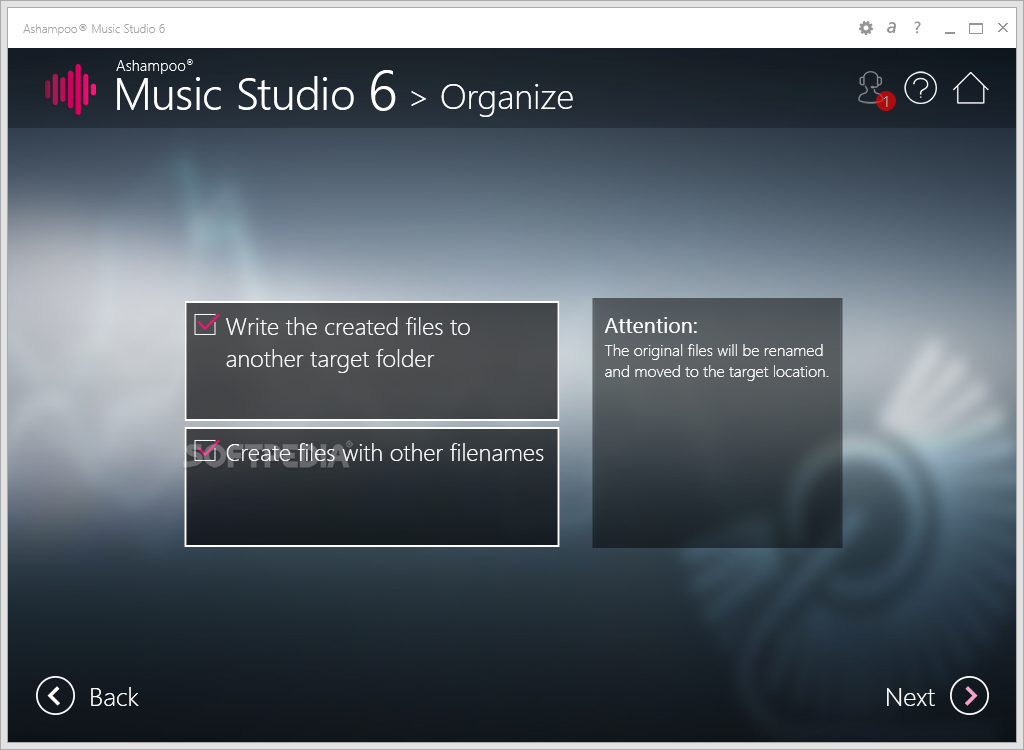Image resolution: width=1024 pixels, height=750 pixels.
Task: Click the 'Music Studio 6' title text
Action: [x=255, y=93]
